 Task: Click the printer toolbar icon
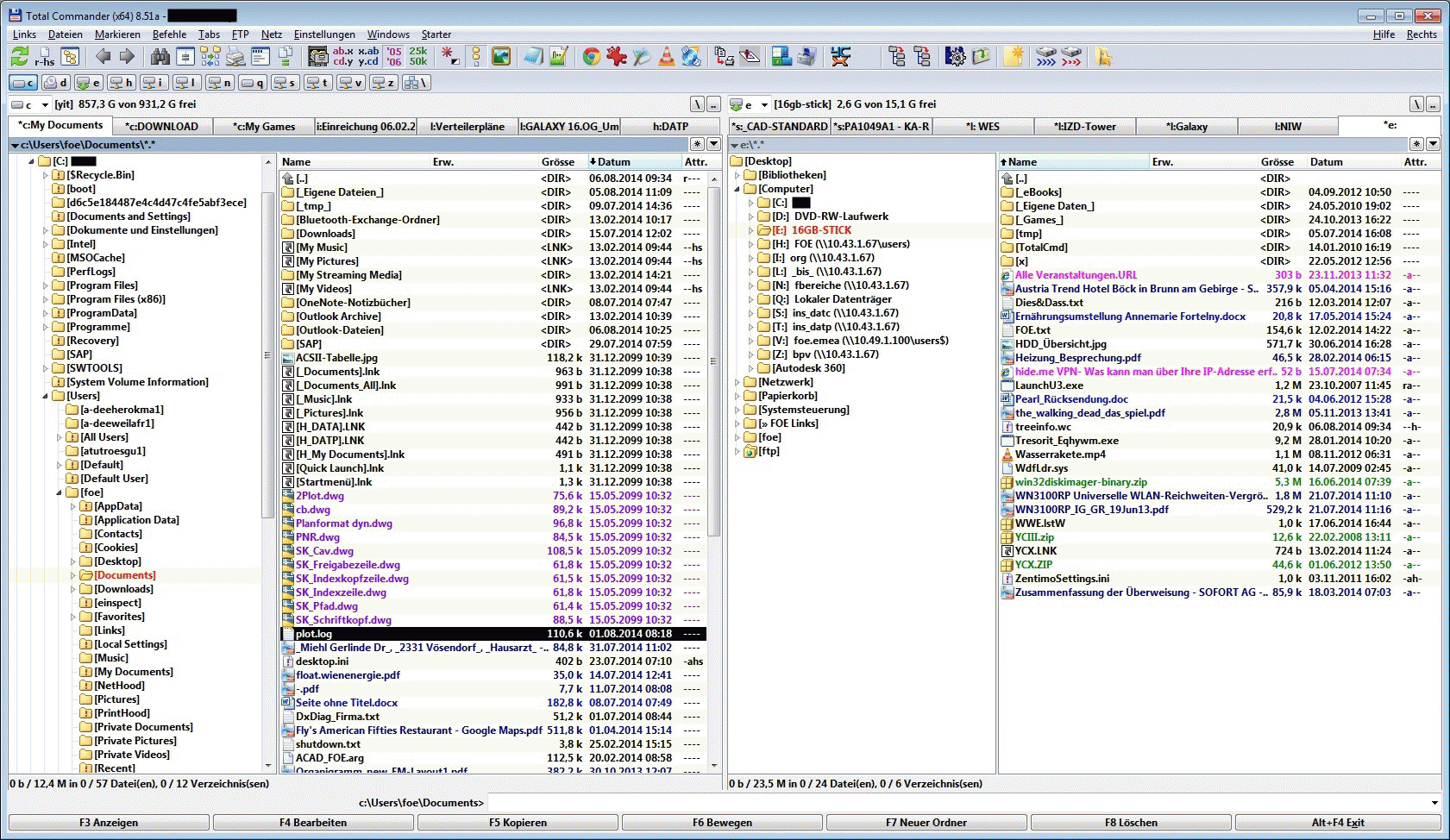click(235, 57)
